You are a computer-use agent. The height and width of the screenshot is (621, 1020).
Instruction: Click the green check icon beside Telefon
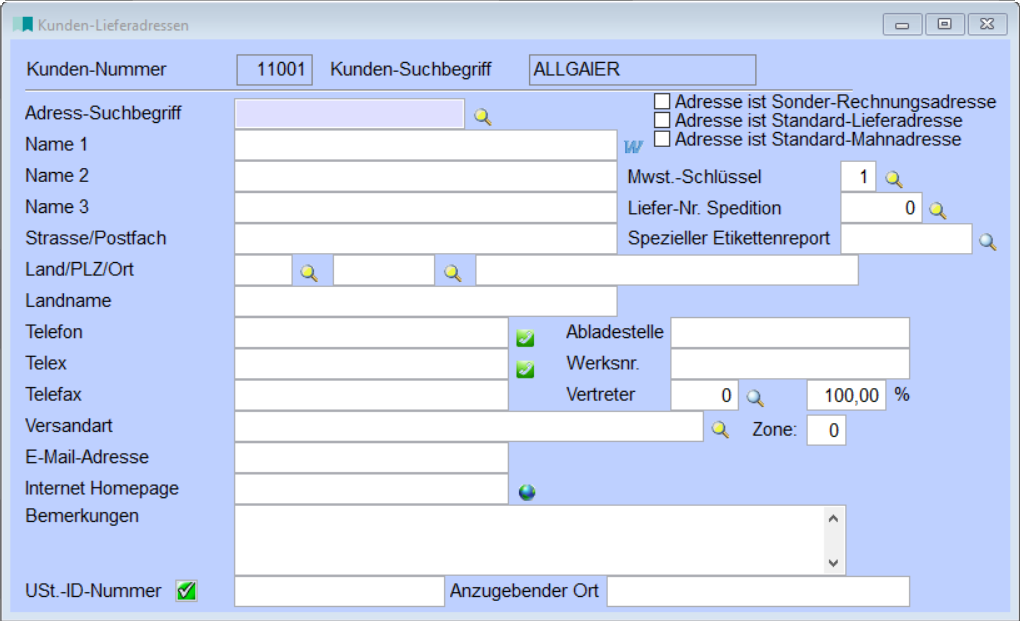click(x=524, y=338)
